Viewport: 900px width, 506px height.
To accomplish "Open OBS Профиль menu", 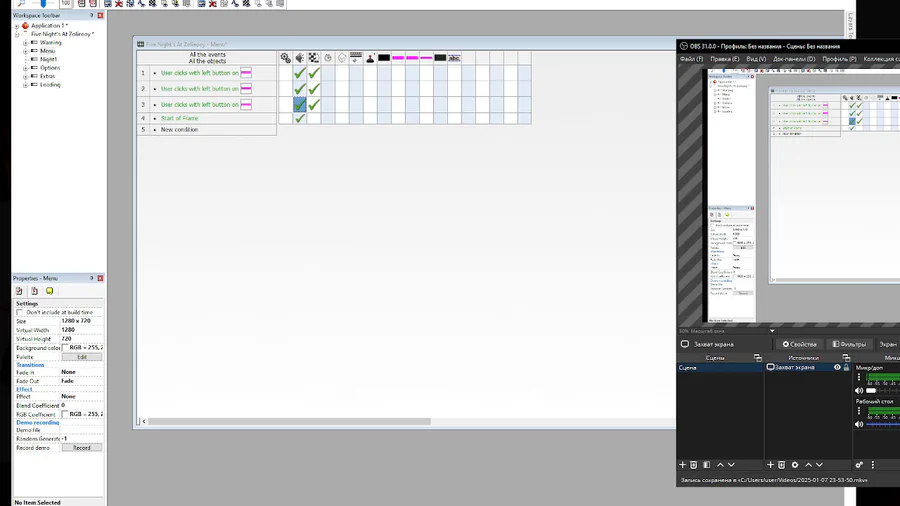I will tap(839, 59).
